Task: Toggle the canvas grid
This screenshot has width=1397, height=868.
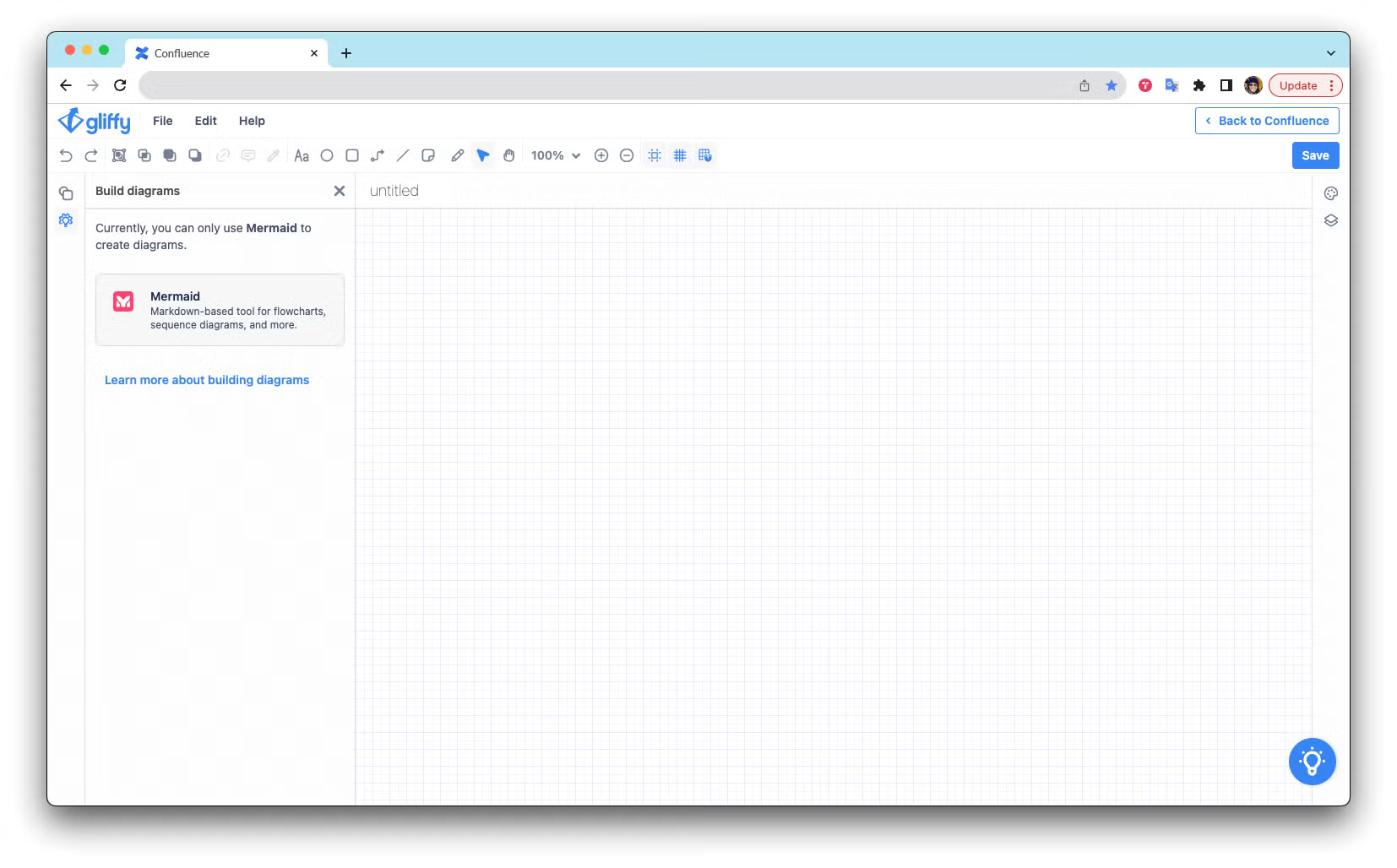Action: point(680,155)
